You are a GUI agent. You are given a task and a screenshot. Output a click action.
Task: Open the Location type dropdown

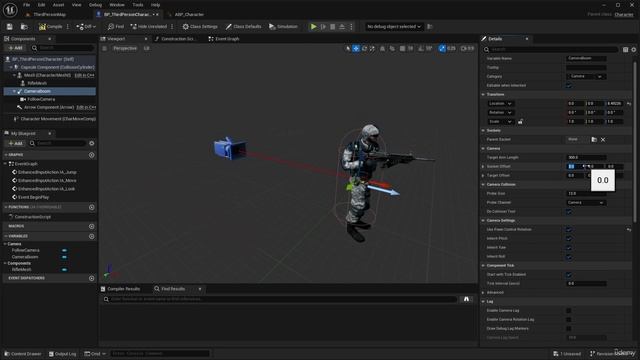click(500, 104)
